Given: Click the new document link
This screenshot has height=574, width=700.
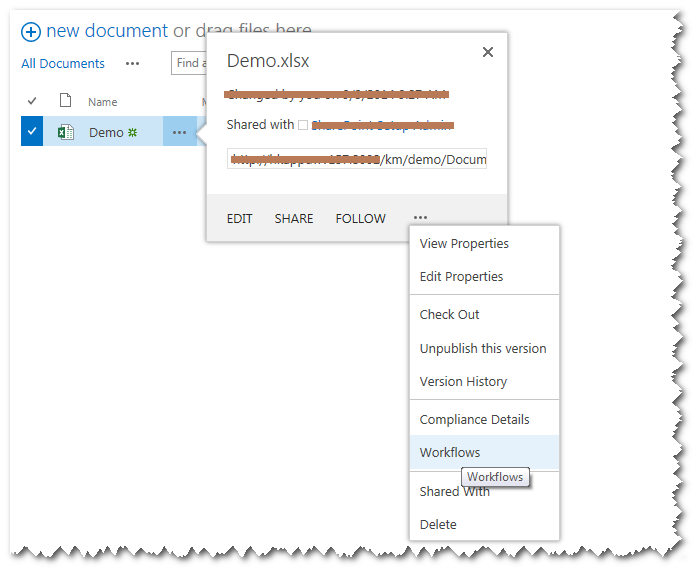Looking at the screenshot, I should [x=107, y=31].
